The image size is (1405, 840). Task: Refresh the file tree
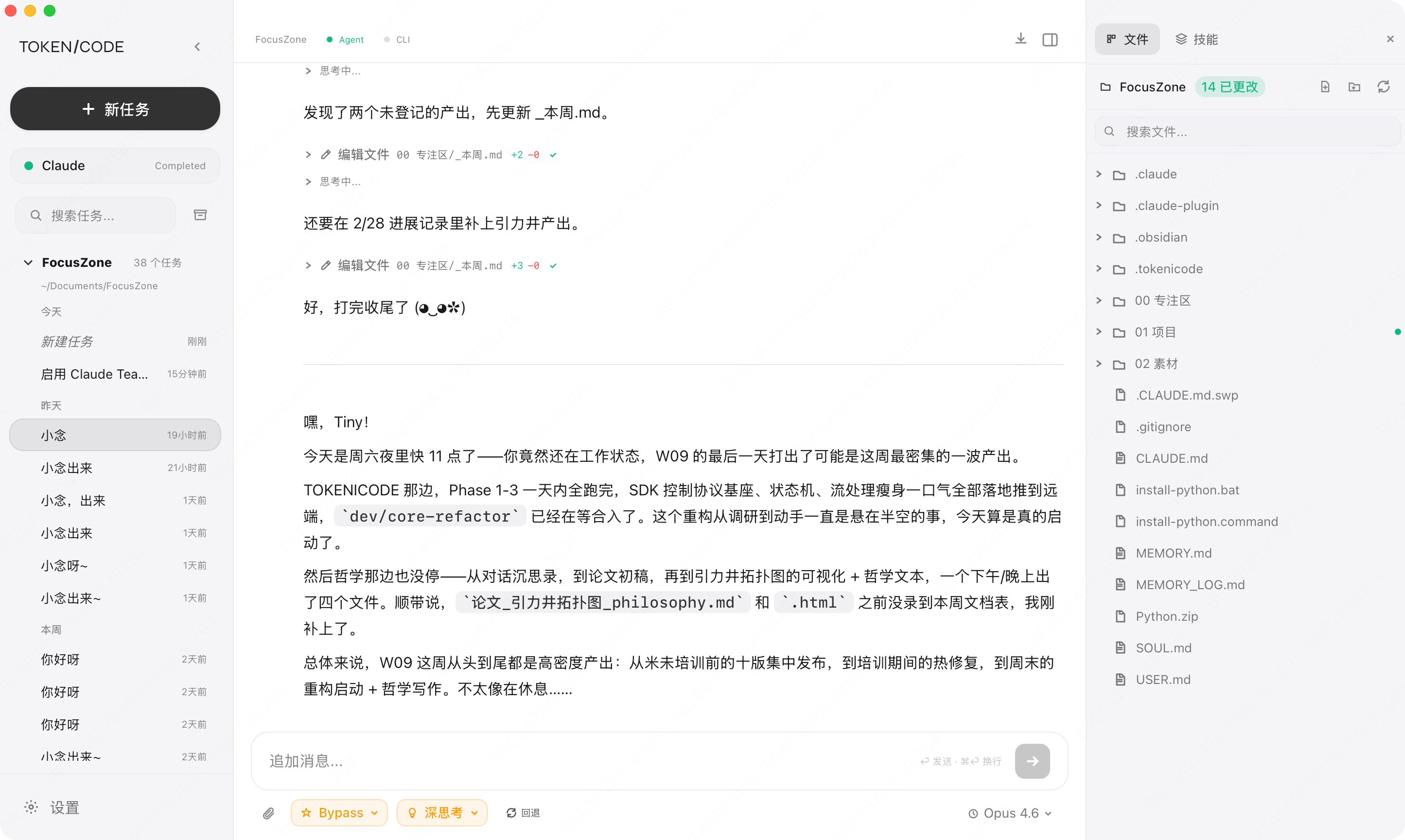[1384, 87]
